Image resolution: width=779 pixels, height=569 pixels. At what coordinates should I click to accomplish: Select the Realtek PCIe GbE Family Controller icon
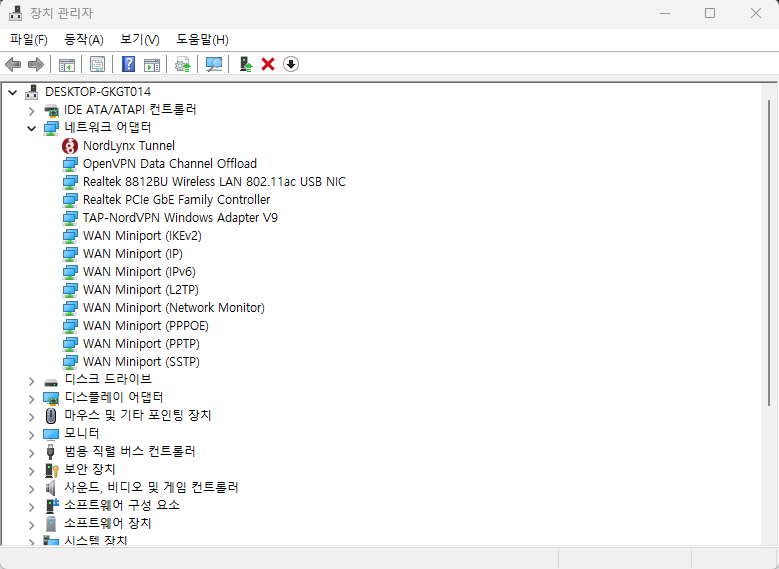point(70,200)
